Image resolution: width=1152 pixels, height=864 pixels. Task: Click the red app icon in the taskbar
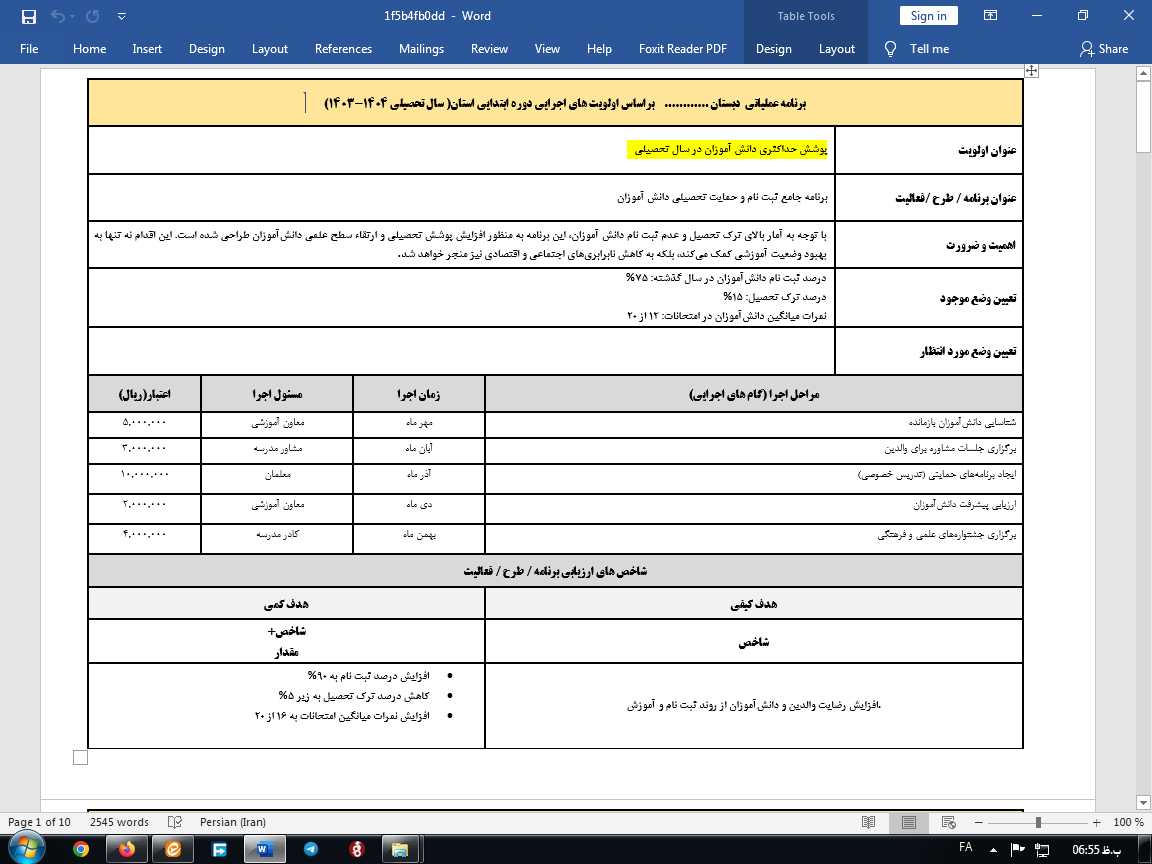(356, 849)
